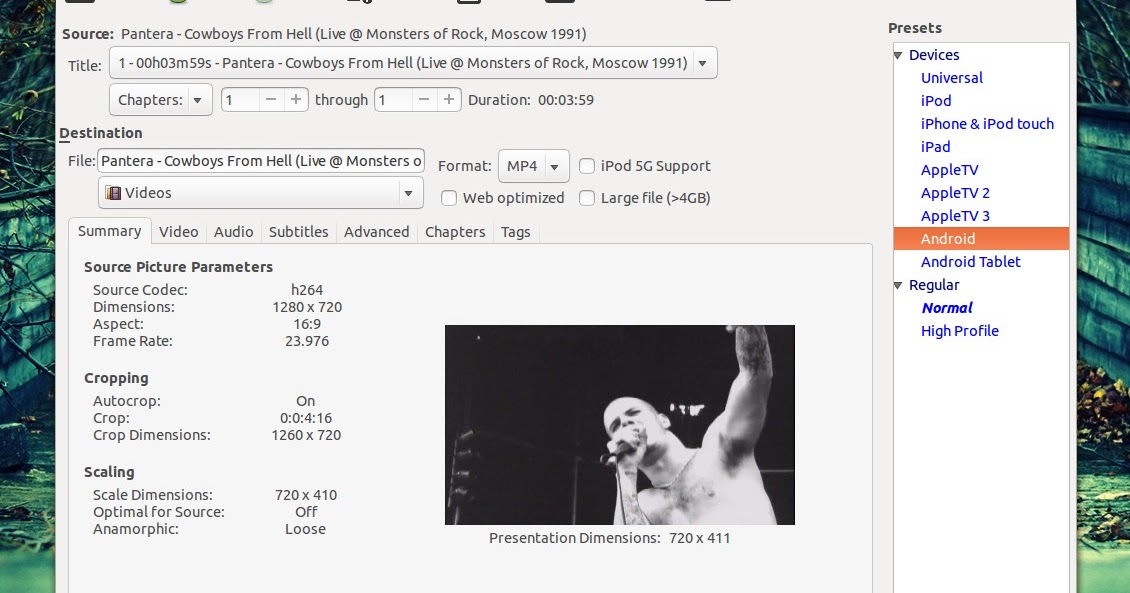Switch to the Video tab
Viewport: 1130px width, 593px height.
click(x=178, y=231)
